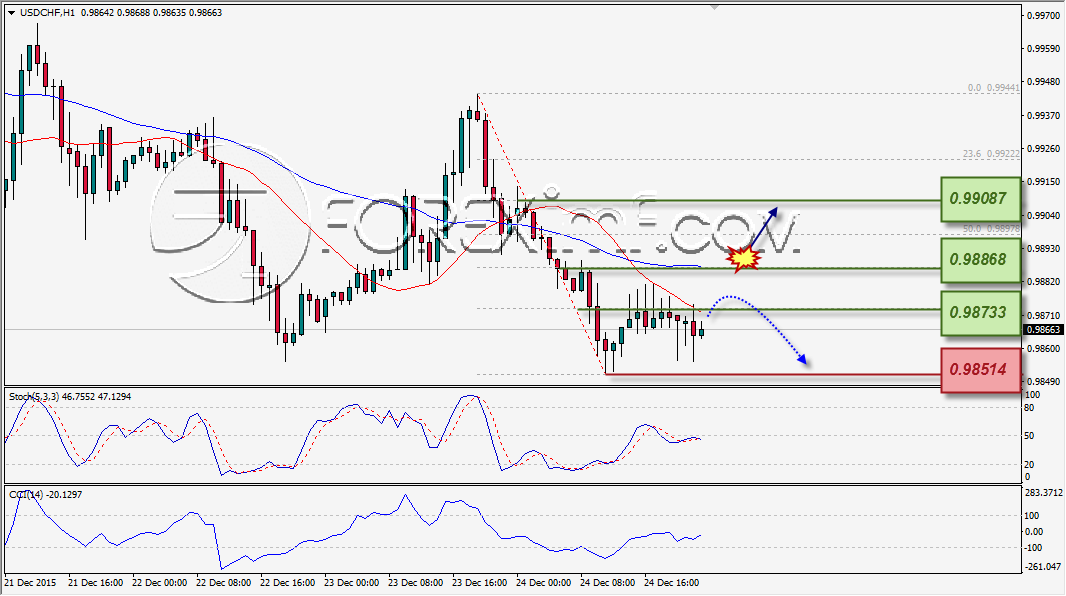Click time axis label 24 Dec 08:00
This screenshot has height=596, width=1066.
[607, 583]
